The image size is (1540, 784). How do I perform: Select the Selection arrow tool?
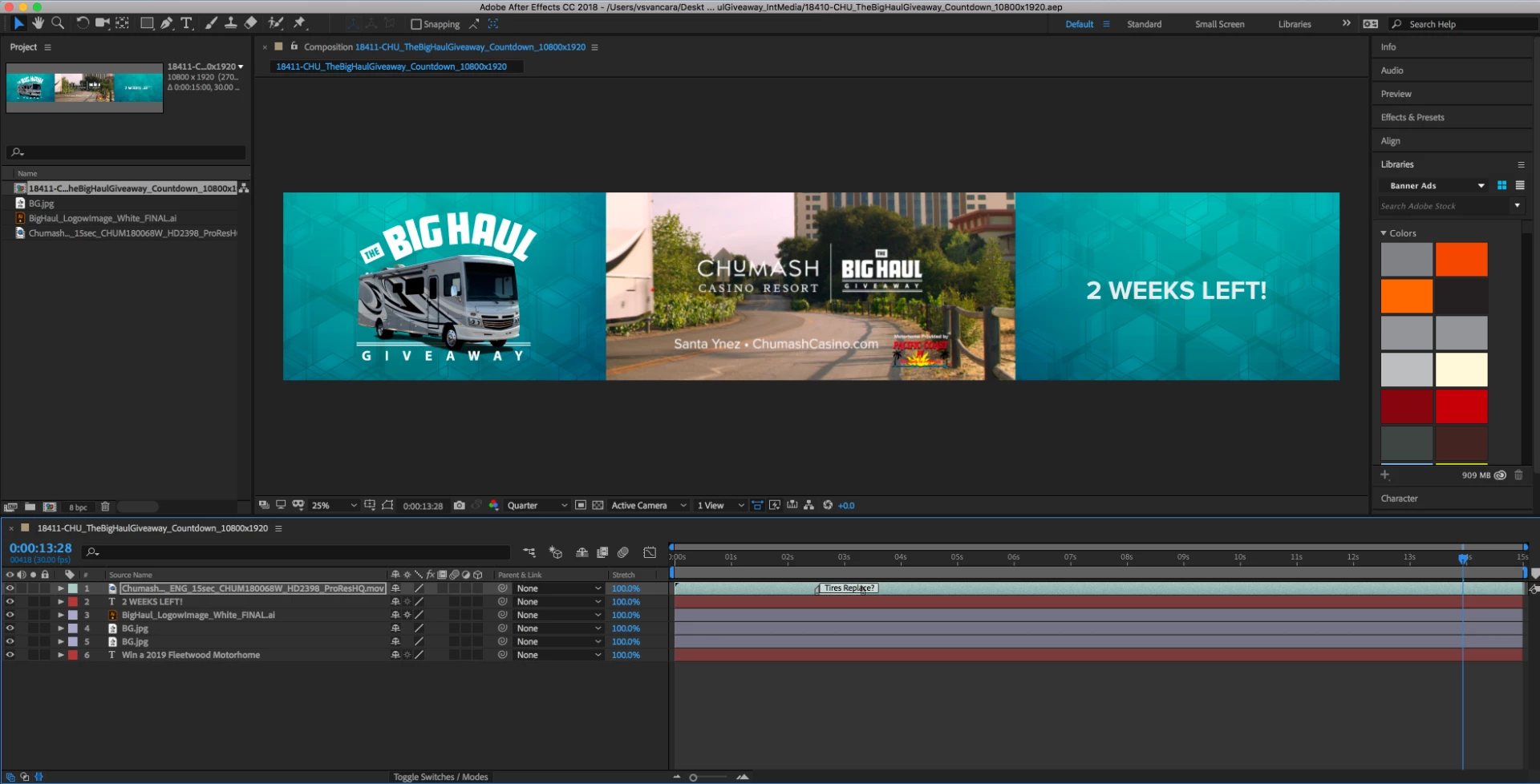[19, 23]
